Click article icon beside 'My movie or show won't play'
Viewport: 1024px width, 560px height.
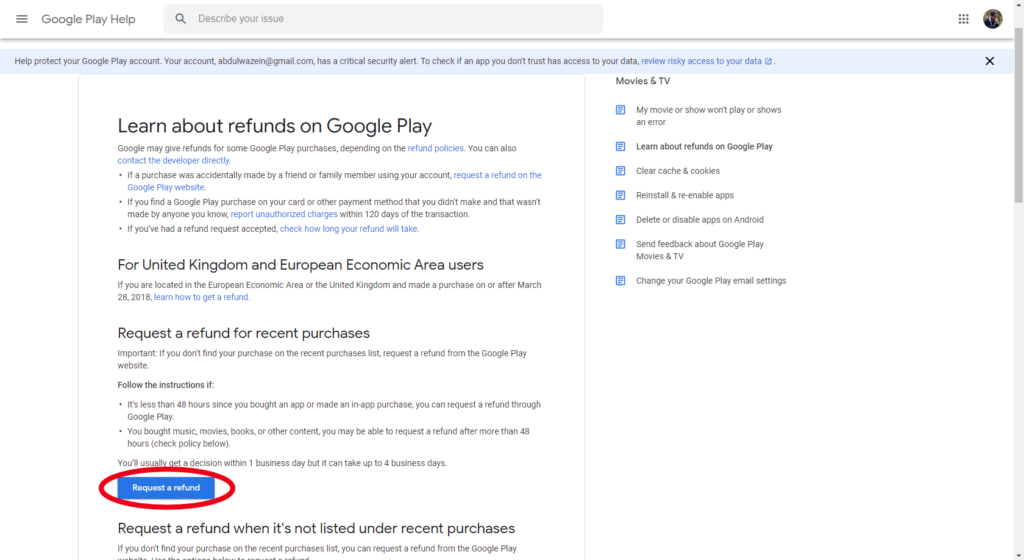coord(620,110)
